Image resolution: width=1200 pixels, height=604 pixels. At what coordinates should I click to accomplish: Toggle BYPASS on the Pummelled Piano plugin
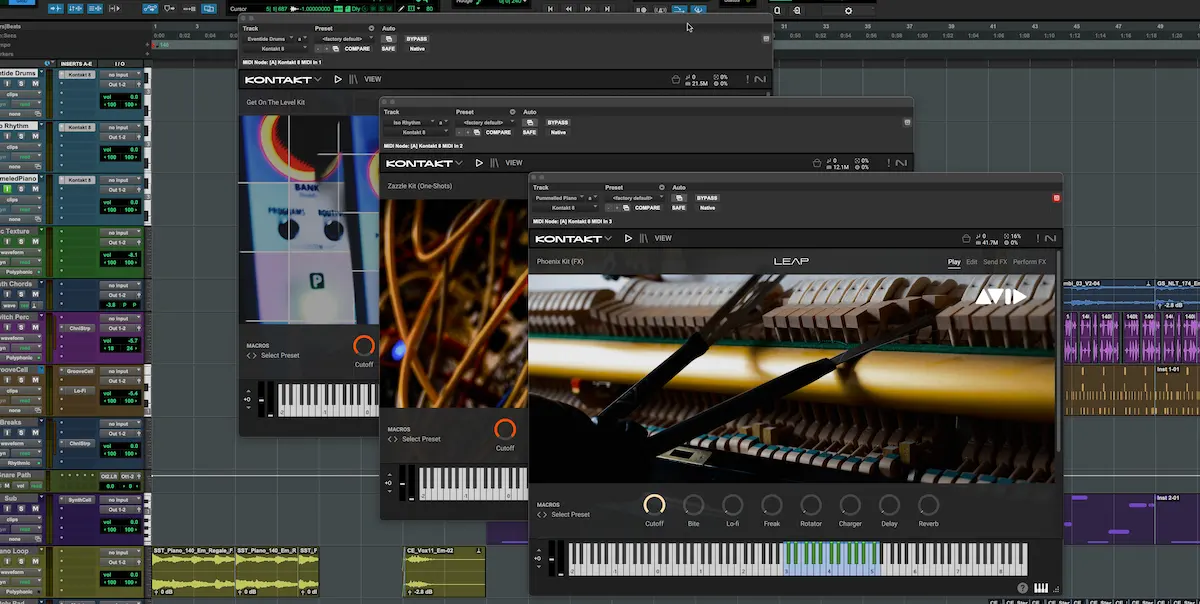[x=707, y=198]
